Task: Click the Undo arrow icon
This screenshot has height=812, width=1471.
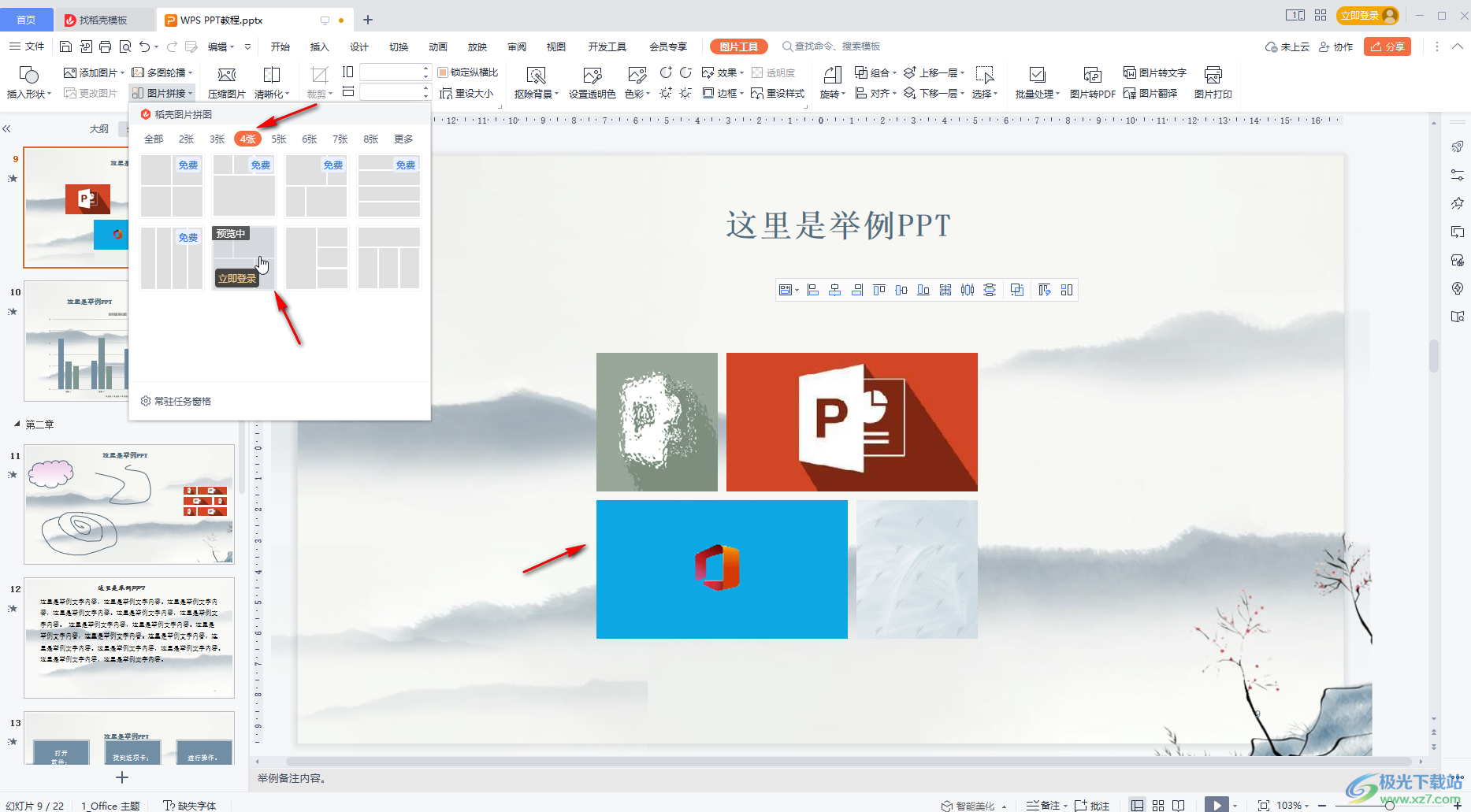Action: point(144,46)
